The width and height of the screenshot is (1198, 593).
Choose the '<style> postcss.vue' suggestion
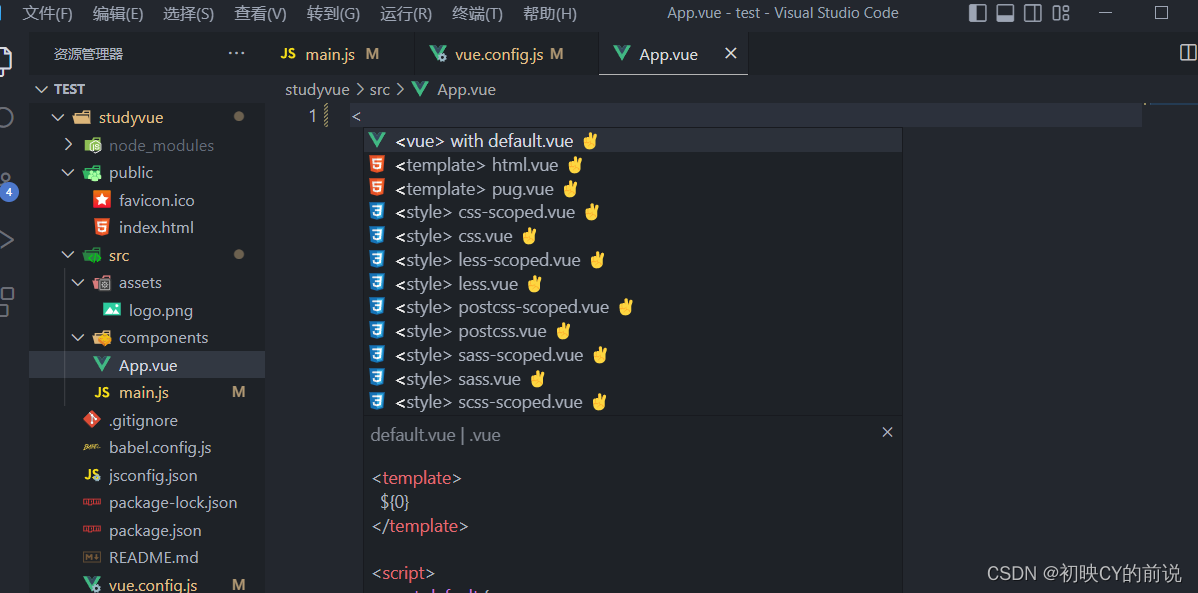coord(633,331)
